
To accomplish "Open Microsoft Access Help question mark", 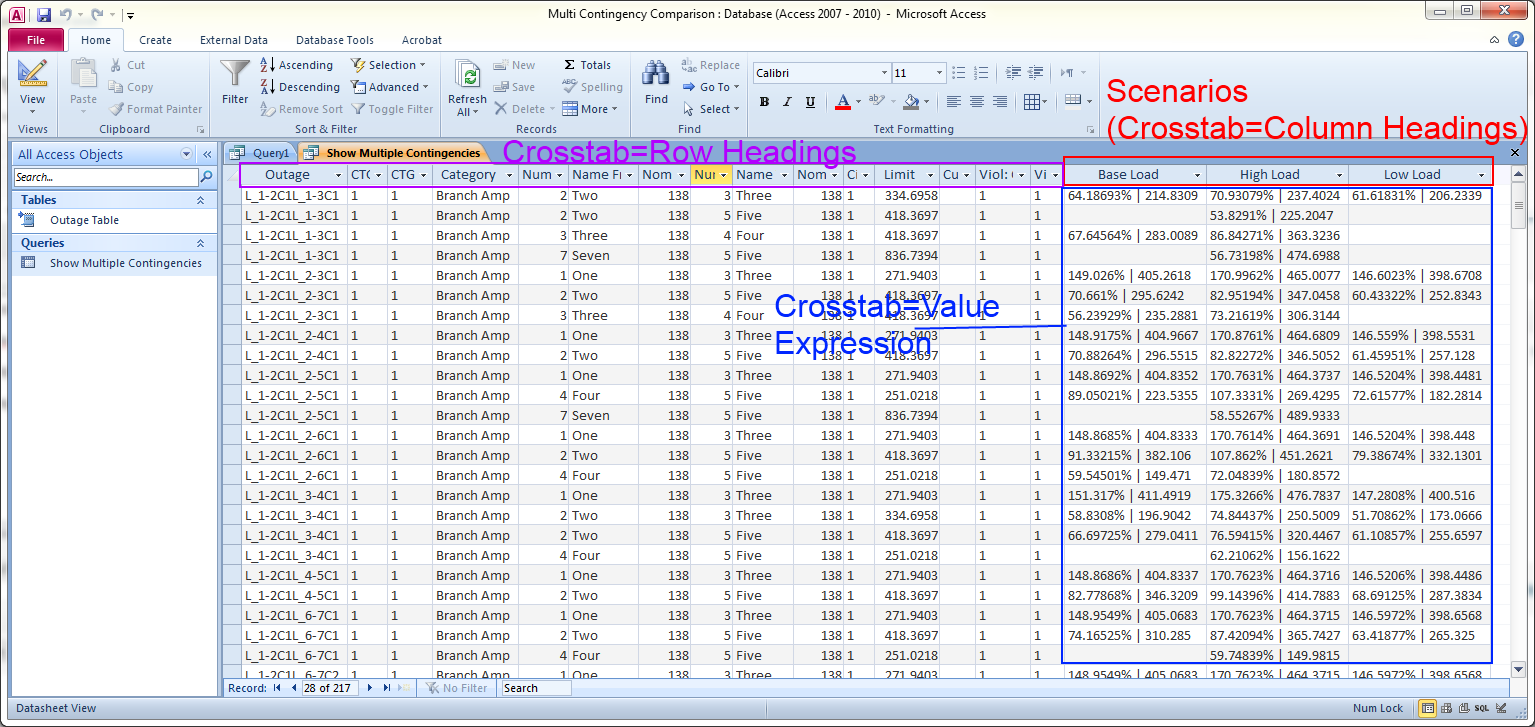I will tap(1516, 40).
